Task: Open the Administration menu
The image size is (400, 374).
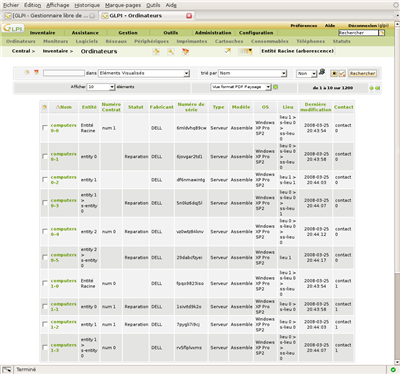Action: click(213, 33)
